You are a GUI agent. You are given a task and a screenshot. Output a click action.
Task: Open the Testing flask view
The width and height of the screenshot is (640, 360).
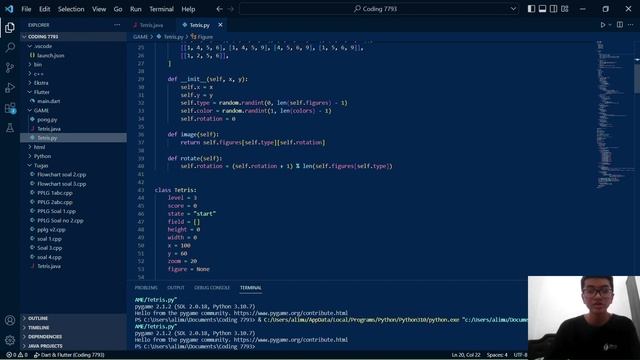coord(10,128)
